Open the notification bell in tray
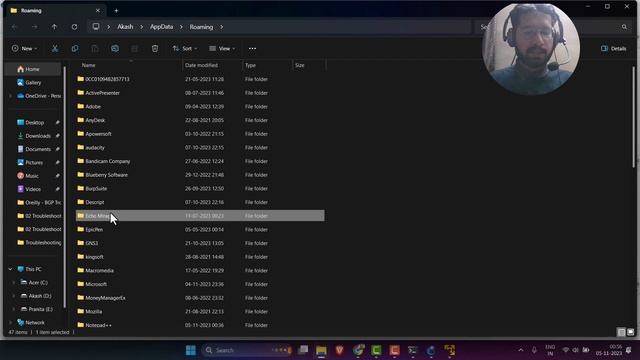 point(629,350)
